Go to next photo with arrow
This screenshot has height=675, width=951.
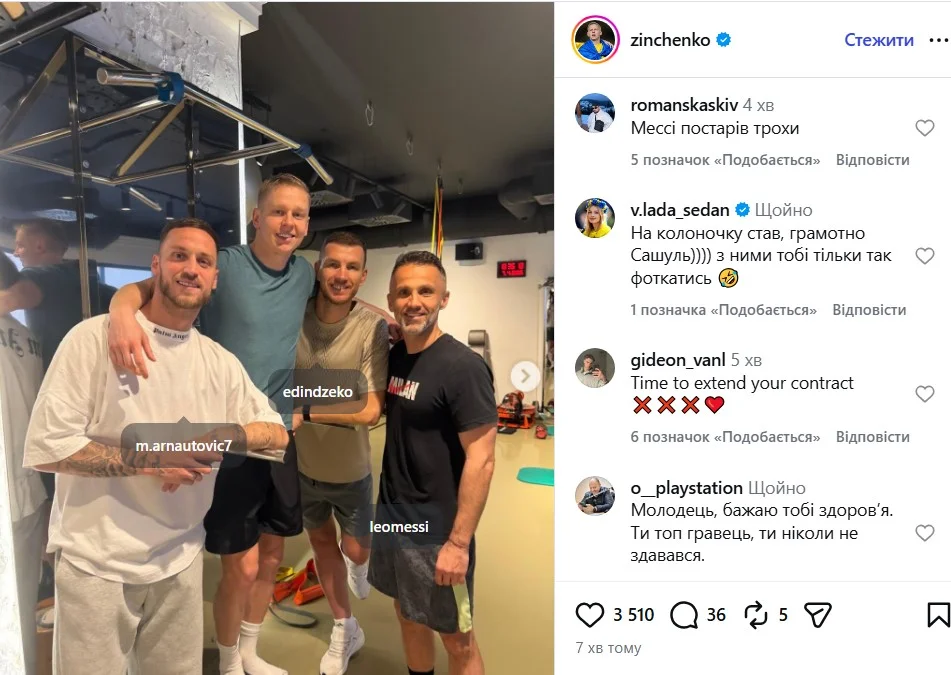[x=525, y=377]
